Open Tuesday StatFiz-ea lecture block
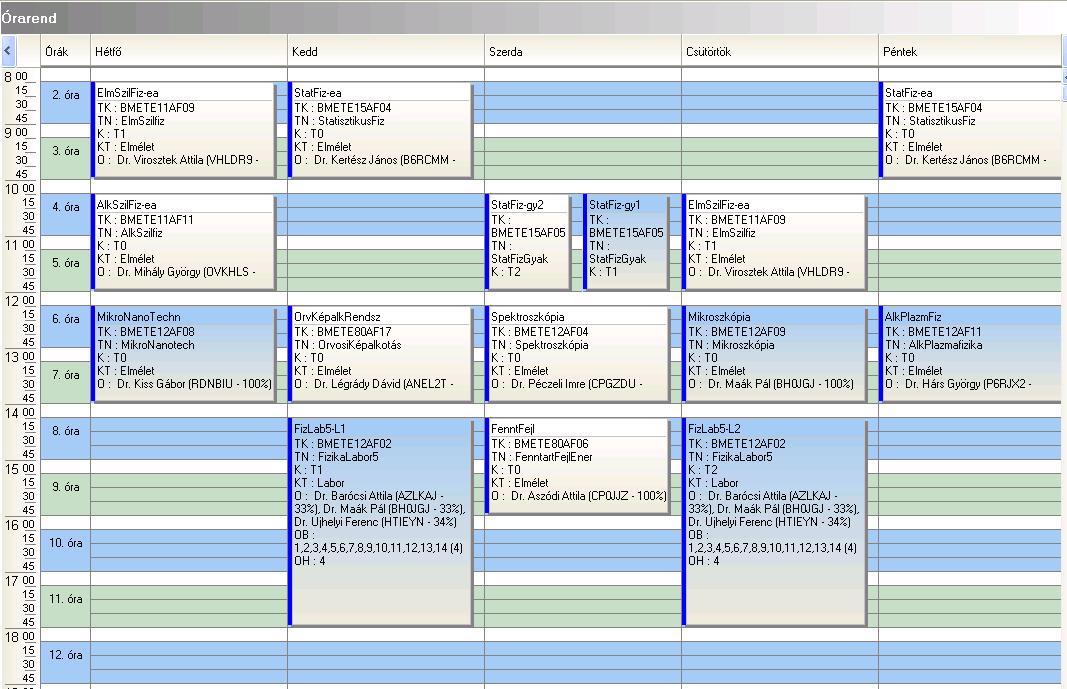1067x689 pixels. (380, 130)
